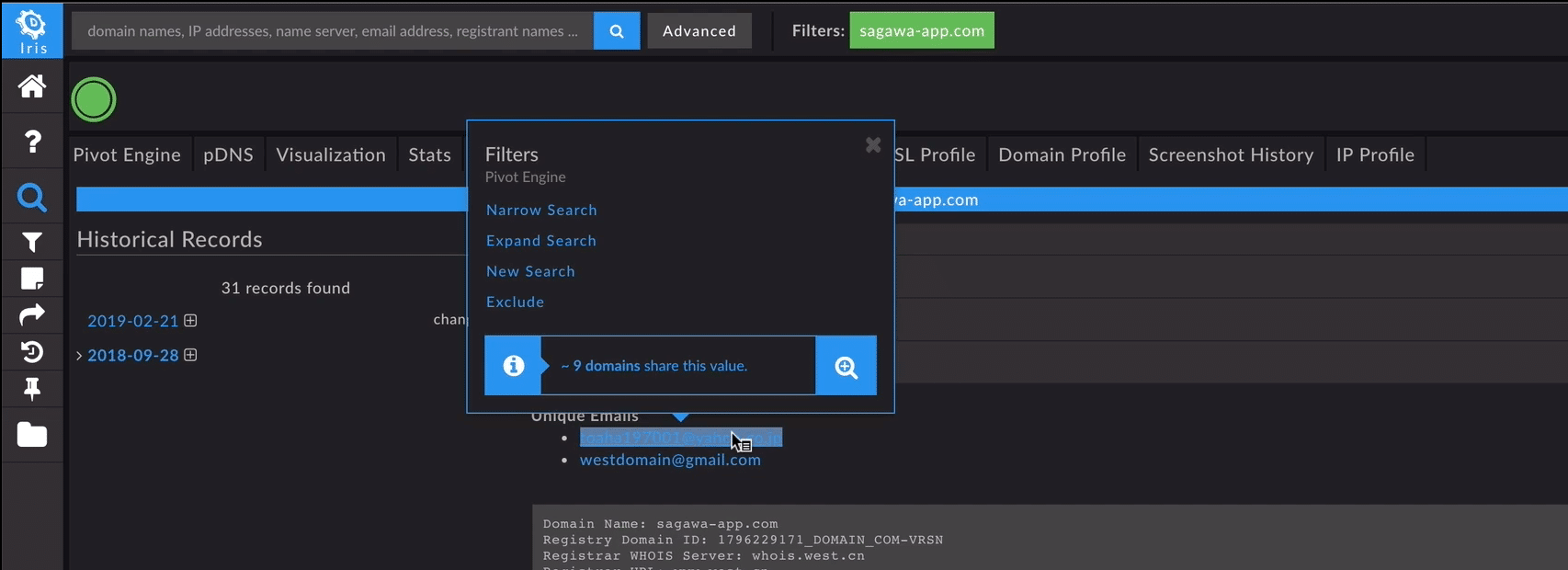Image resolution: width=1568 pixels, height=570 pixels.
Task: Click the pin sidebar icon
Action: click(32, 390)
